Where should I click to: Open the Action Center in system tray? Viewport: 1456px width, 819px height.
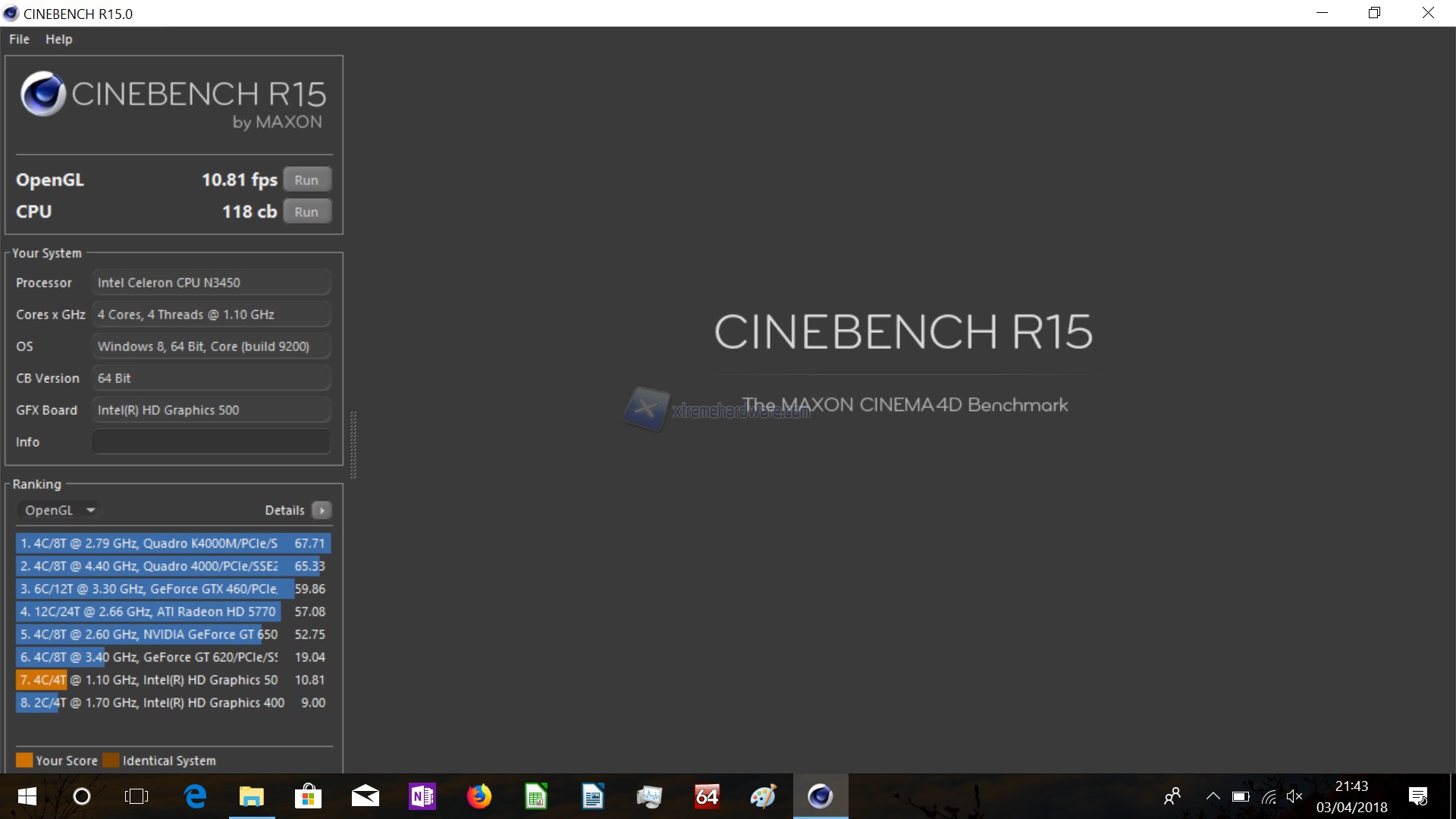point(1417,796)
